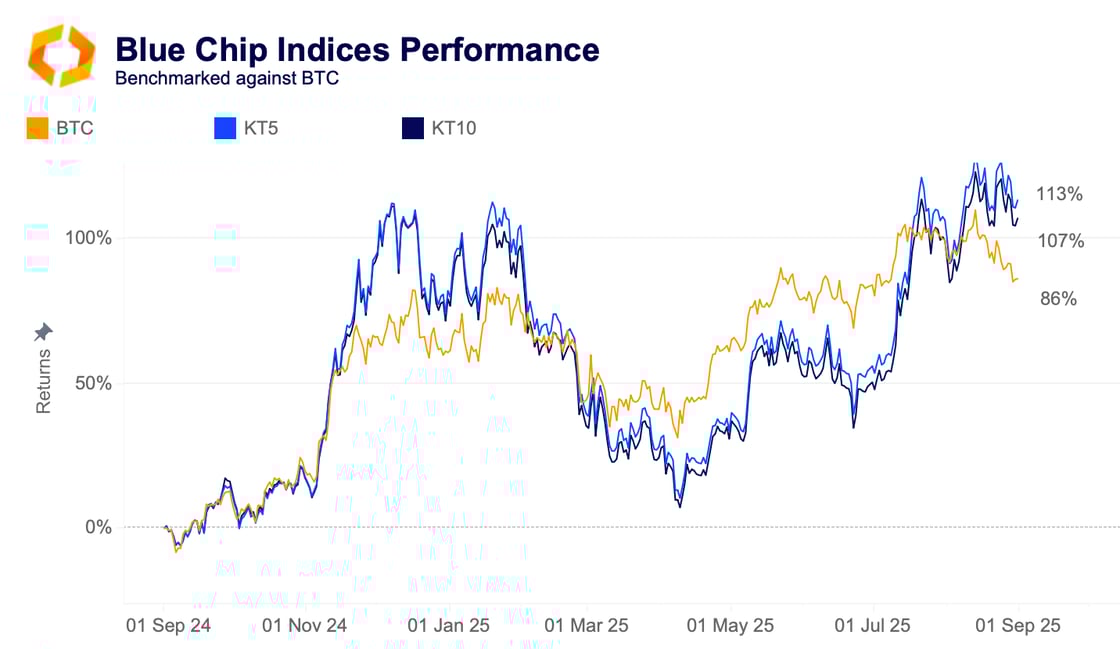Click the Returns y-axis label
This screenshot has height=649, width=1120.
click(44, 380)
